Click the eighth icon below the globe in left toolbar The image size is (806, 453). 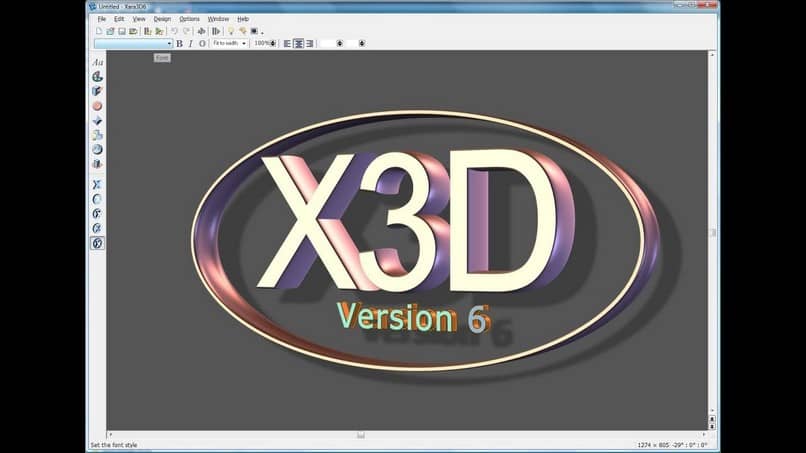coord(97,164)
